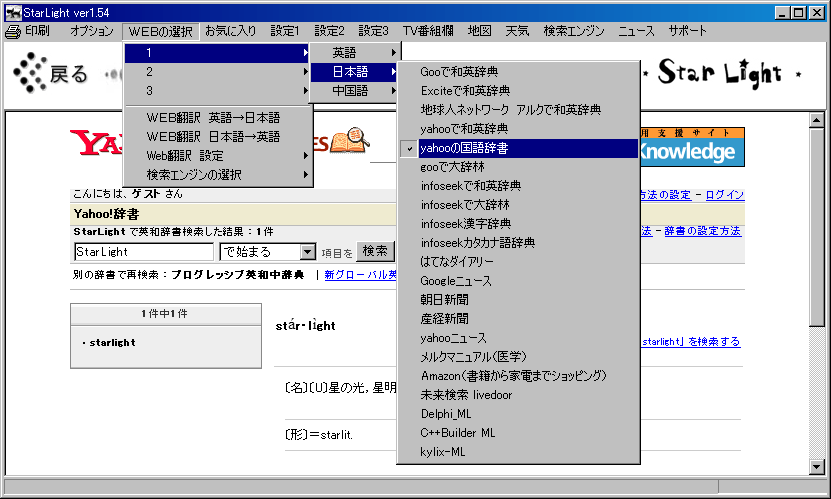Open the 新グローバル英 dictionary link
The height and width of the screenshot is (499, 831).
click(360, 275)
